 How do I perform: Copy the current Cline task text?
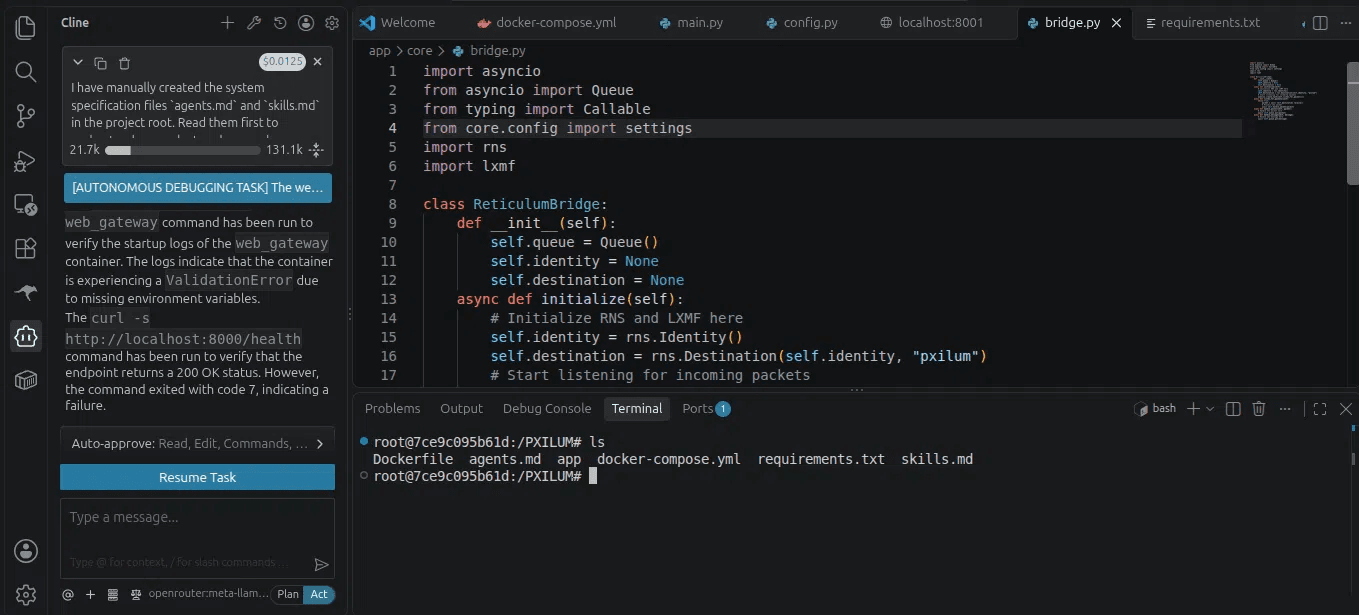pos(101,63)
